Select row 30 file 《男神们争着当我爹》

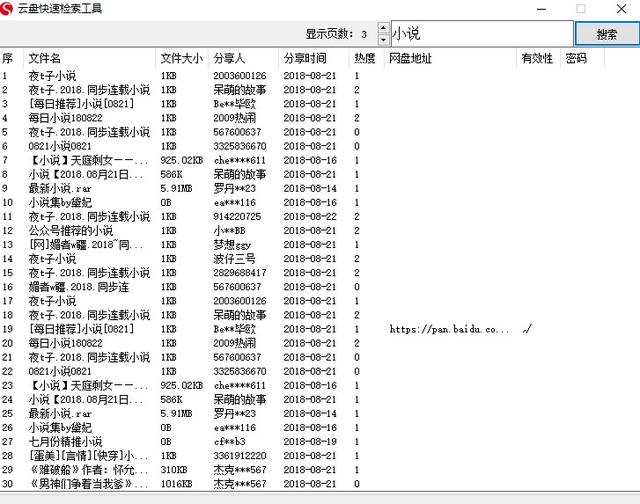(88, 484)
